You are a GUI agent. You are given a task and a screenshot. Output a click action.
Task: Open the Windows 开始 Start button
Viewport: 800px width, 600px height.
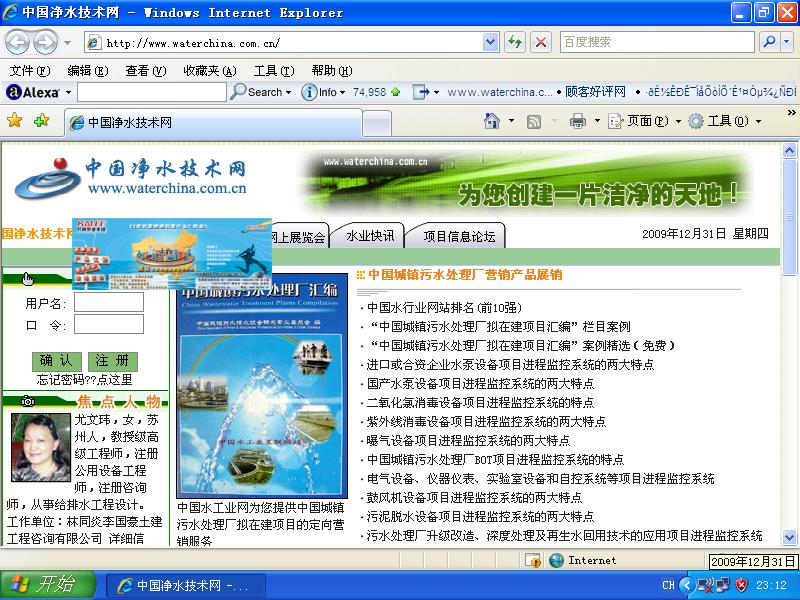point(48,585)
